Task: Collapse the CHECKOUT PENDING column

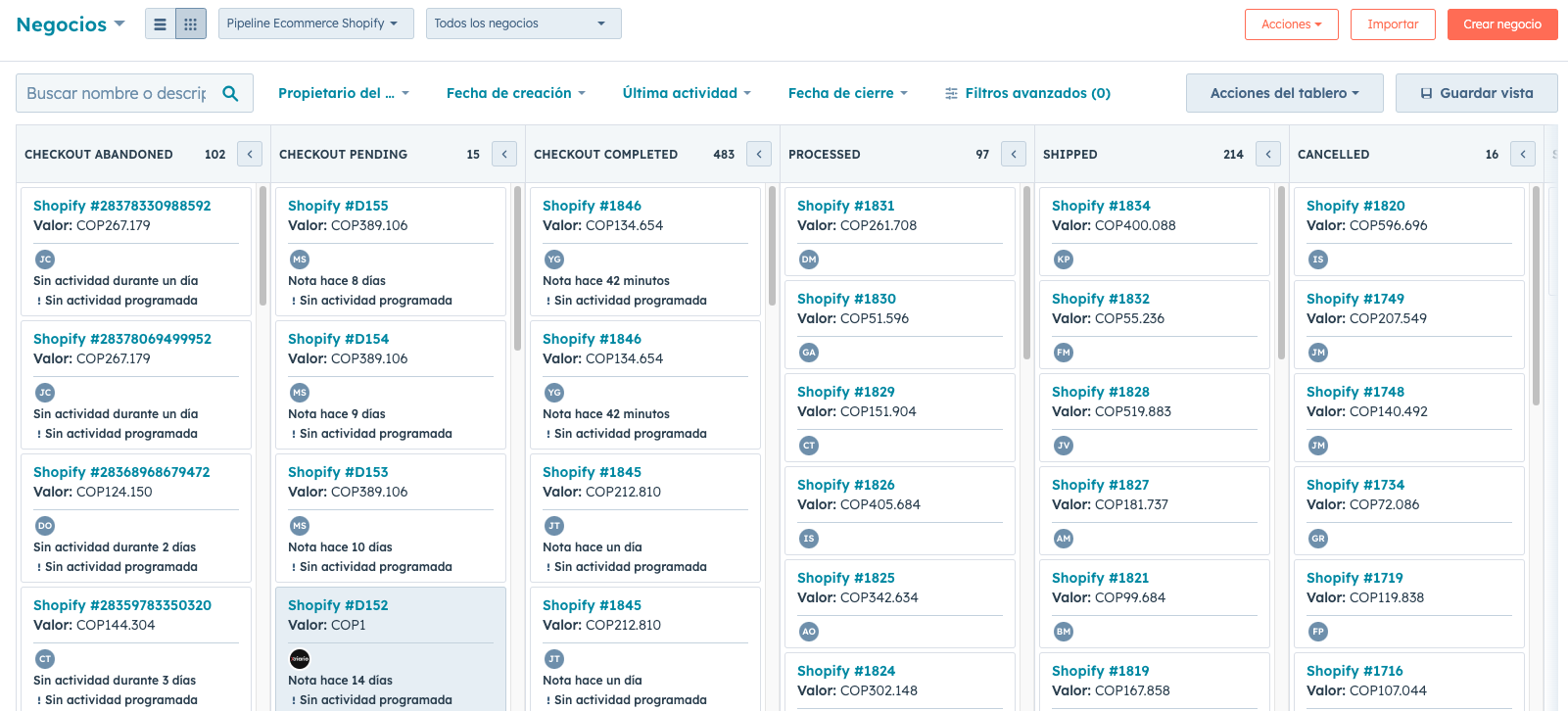Action: click(x=504, y=154)
